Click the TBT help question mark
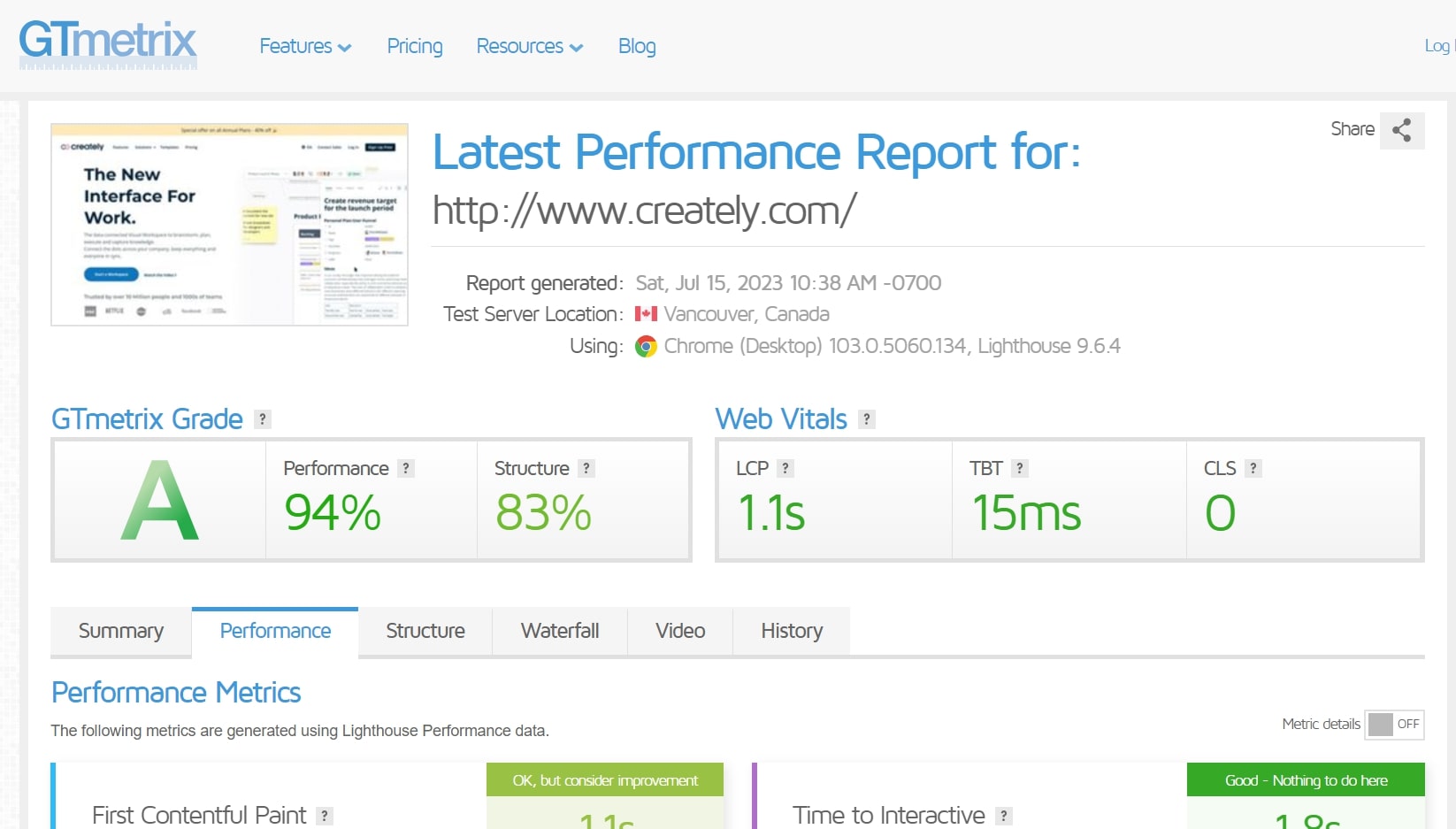The width and height of the screenshot is (1456, 829). coord(1020,469)
